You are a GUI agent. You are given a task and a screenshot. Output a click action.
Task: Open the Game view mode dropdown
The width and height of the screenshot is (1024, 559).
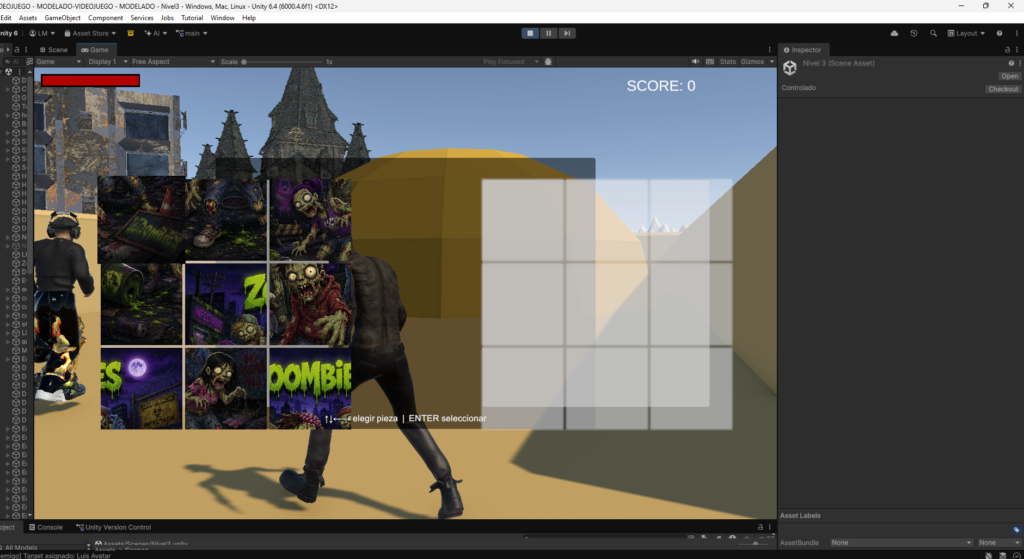tap(58, 61)
